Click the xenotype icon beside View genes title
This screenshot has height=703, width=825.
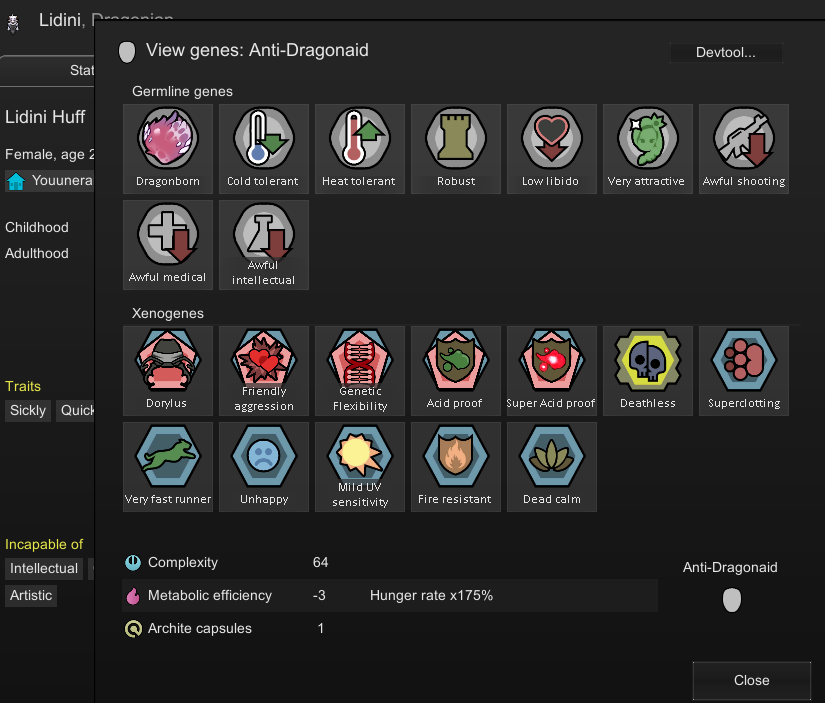[127, 52]
